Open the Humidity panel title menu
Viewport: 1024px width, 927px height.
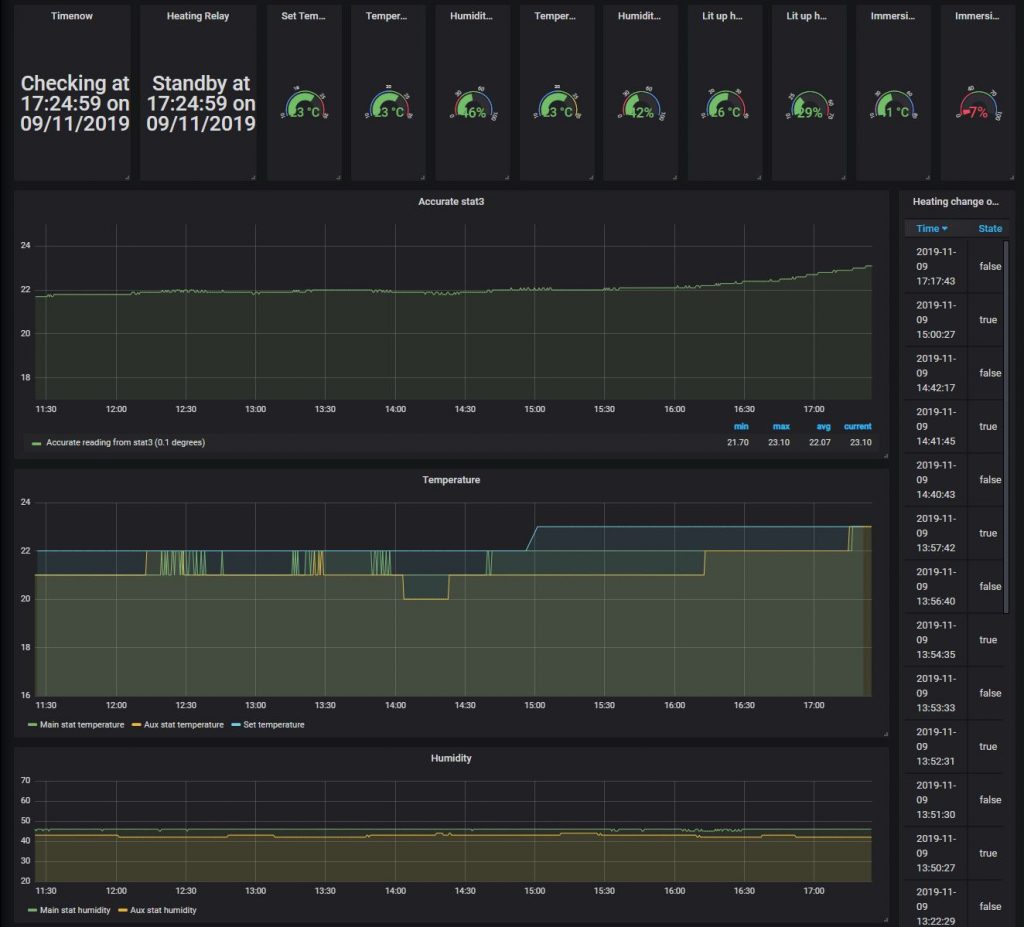click(451, 758)
